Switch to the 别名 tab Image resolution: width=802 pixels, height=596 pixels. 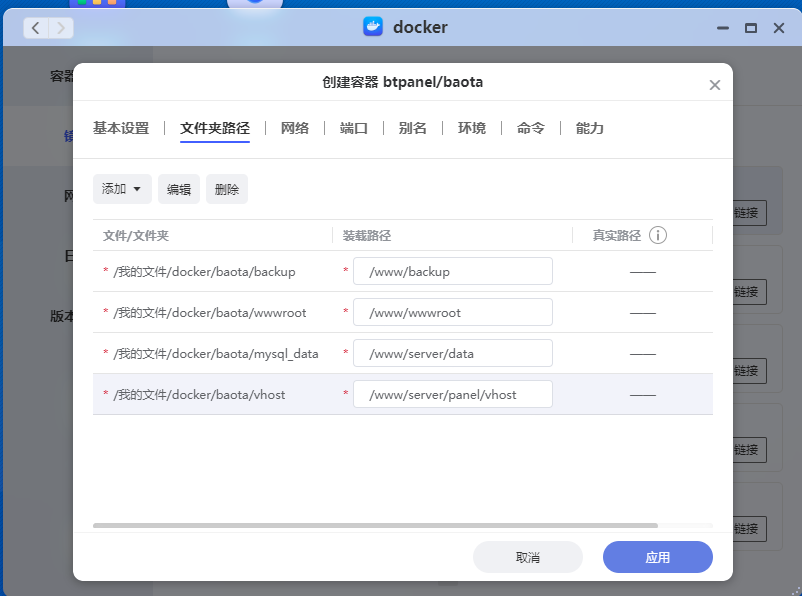[x=413, y=128]
